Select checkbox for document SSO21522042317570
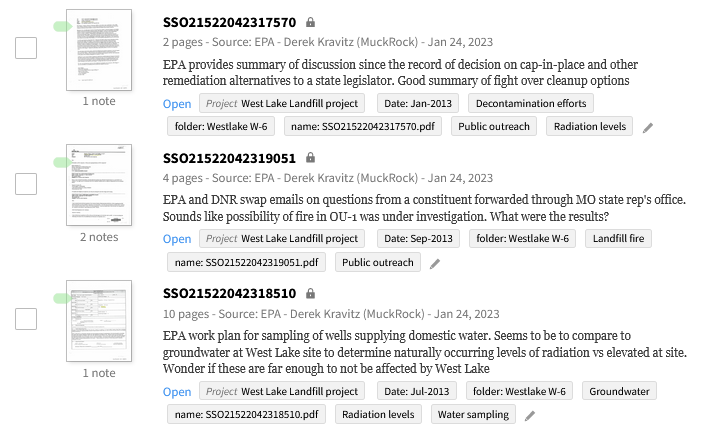 click(26, 48)
